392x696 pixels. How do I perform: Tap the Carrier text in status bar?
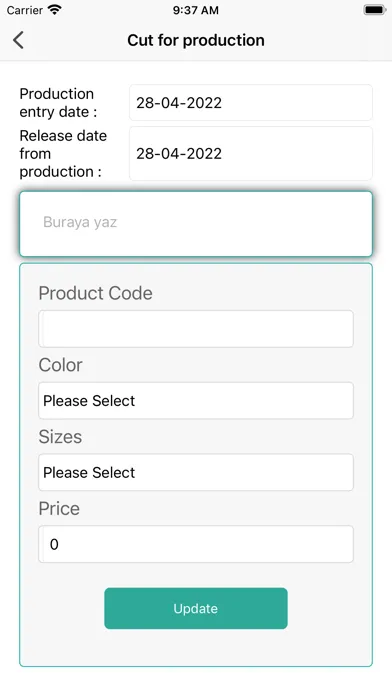(x=25, y=10)
